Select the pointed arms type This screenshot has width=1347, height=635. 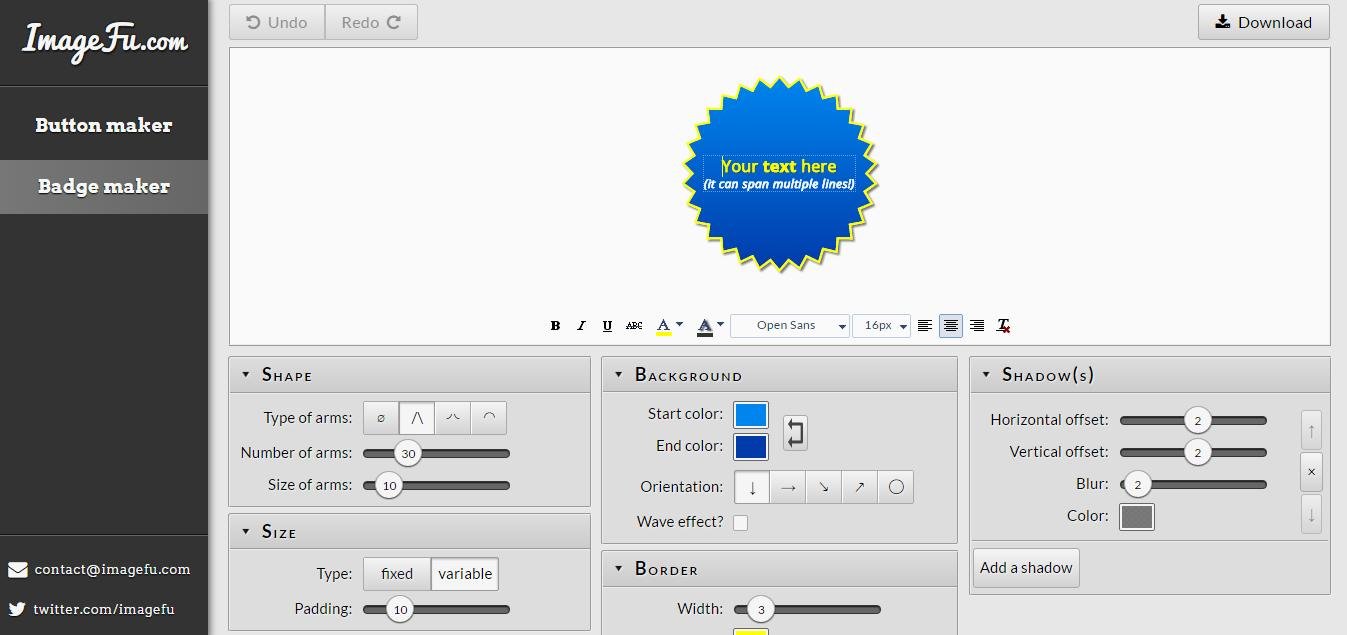point(417,418)
